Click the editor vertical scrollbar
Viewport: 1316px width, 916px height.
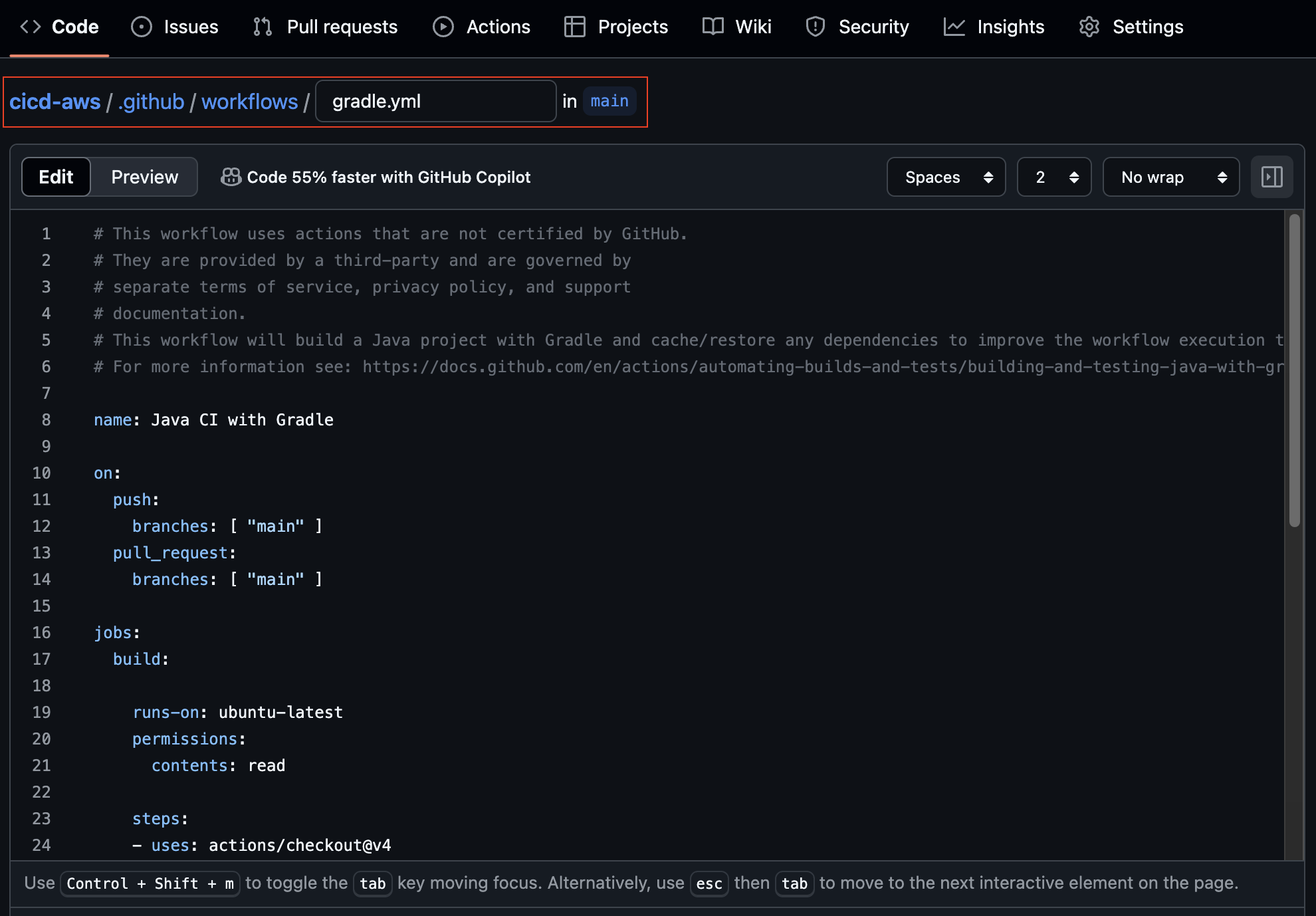tap(1294, 370)
